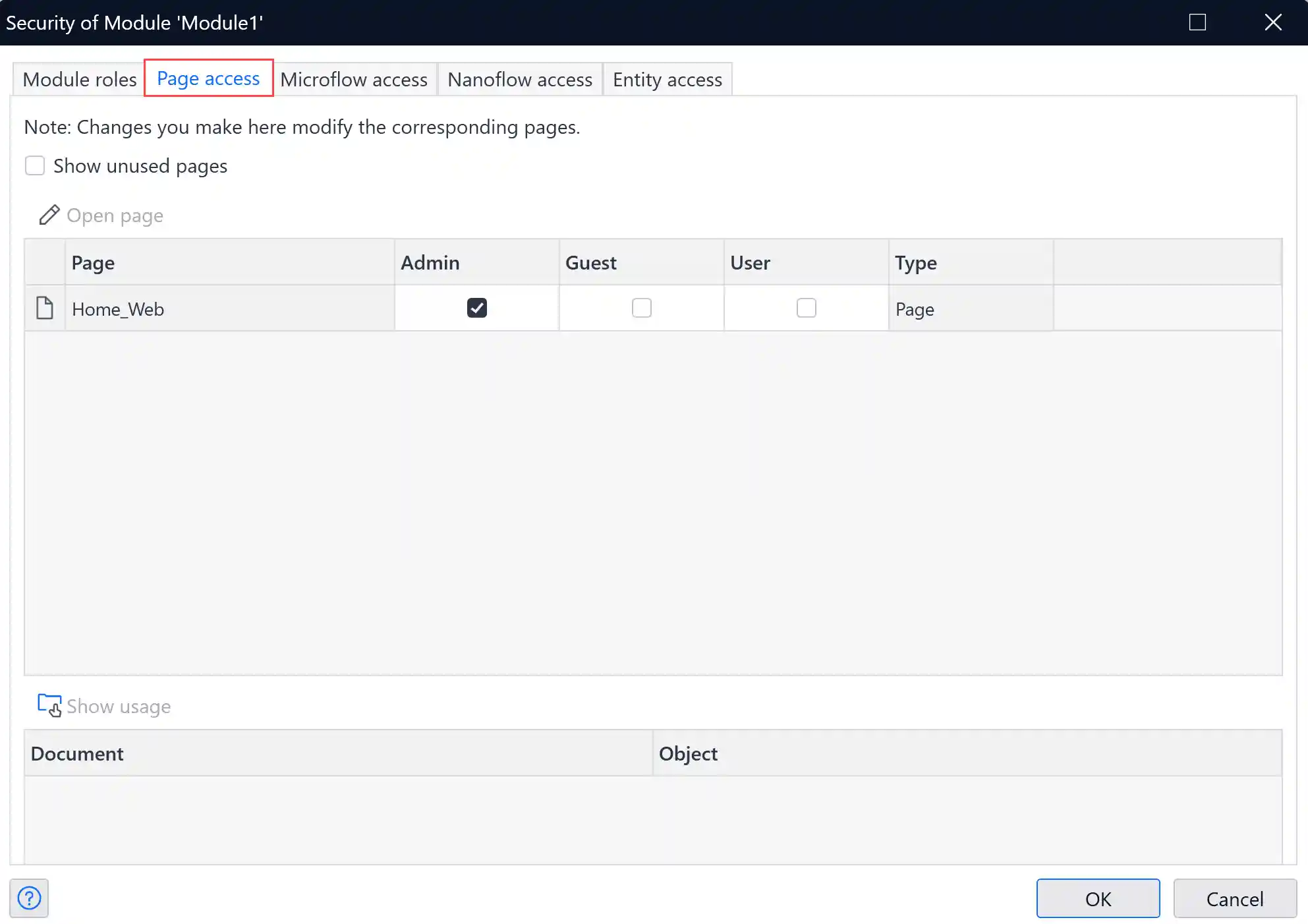The image size is (1308, 924).
Task: Toggle Show unused pages
Action: point(35,165)
